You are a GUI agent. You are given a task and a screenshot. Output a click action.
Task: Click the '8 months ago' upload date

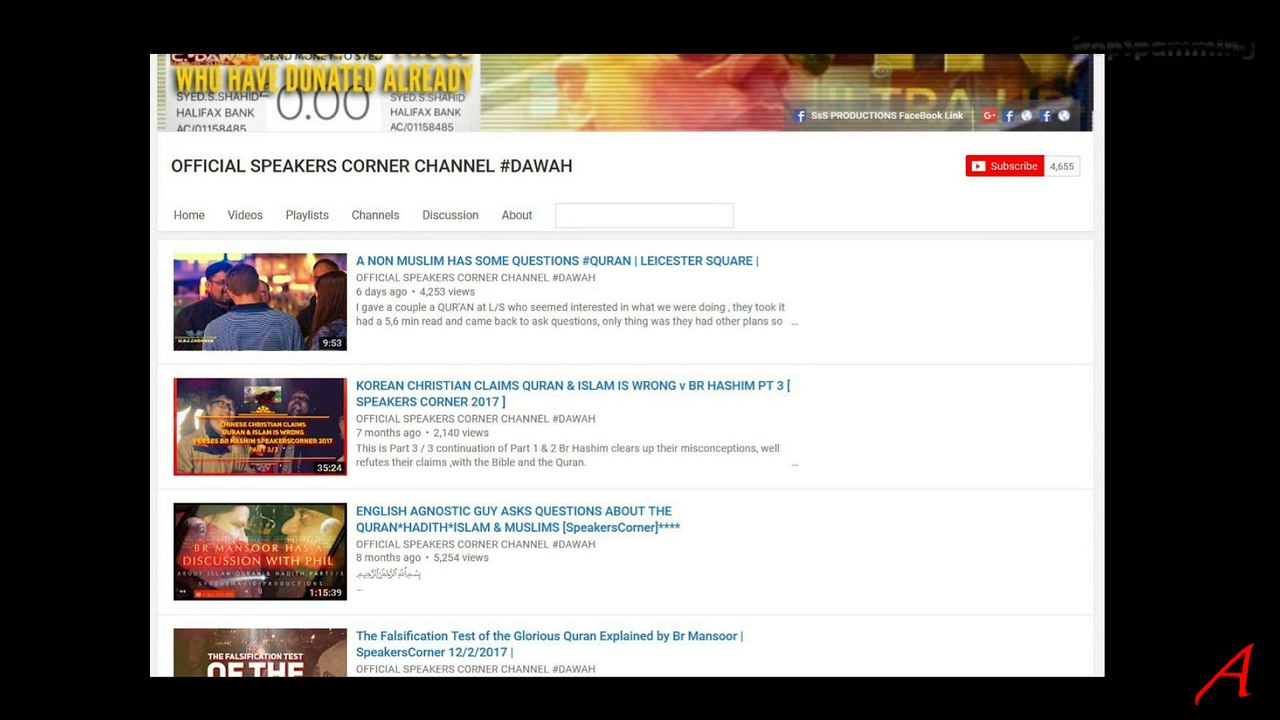tap(388, 558)
